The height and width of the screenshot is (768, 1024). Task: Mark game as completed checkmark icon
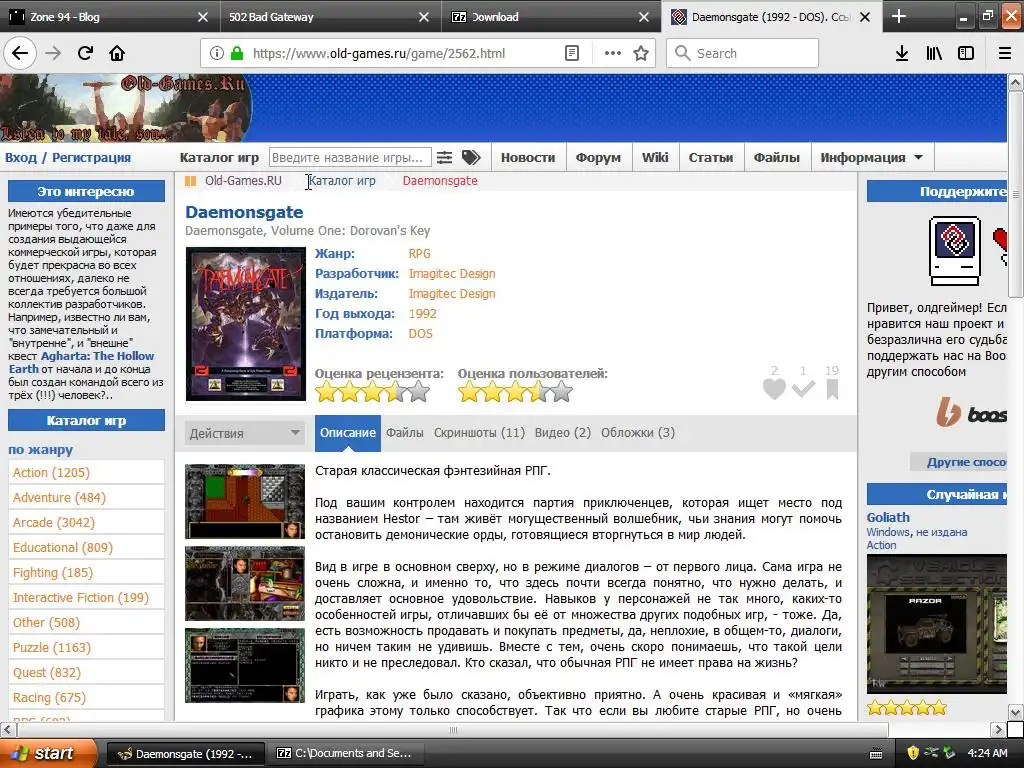pyautogui.click(x=803, y=389)
